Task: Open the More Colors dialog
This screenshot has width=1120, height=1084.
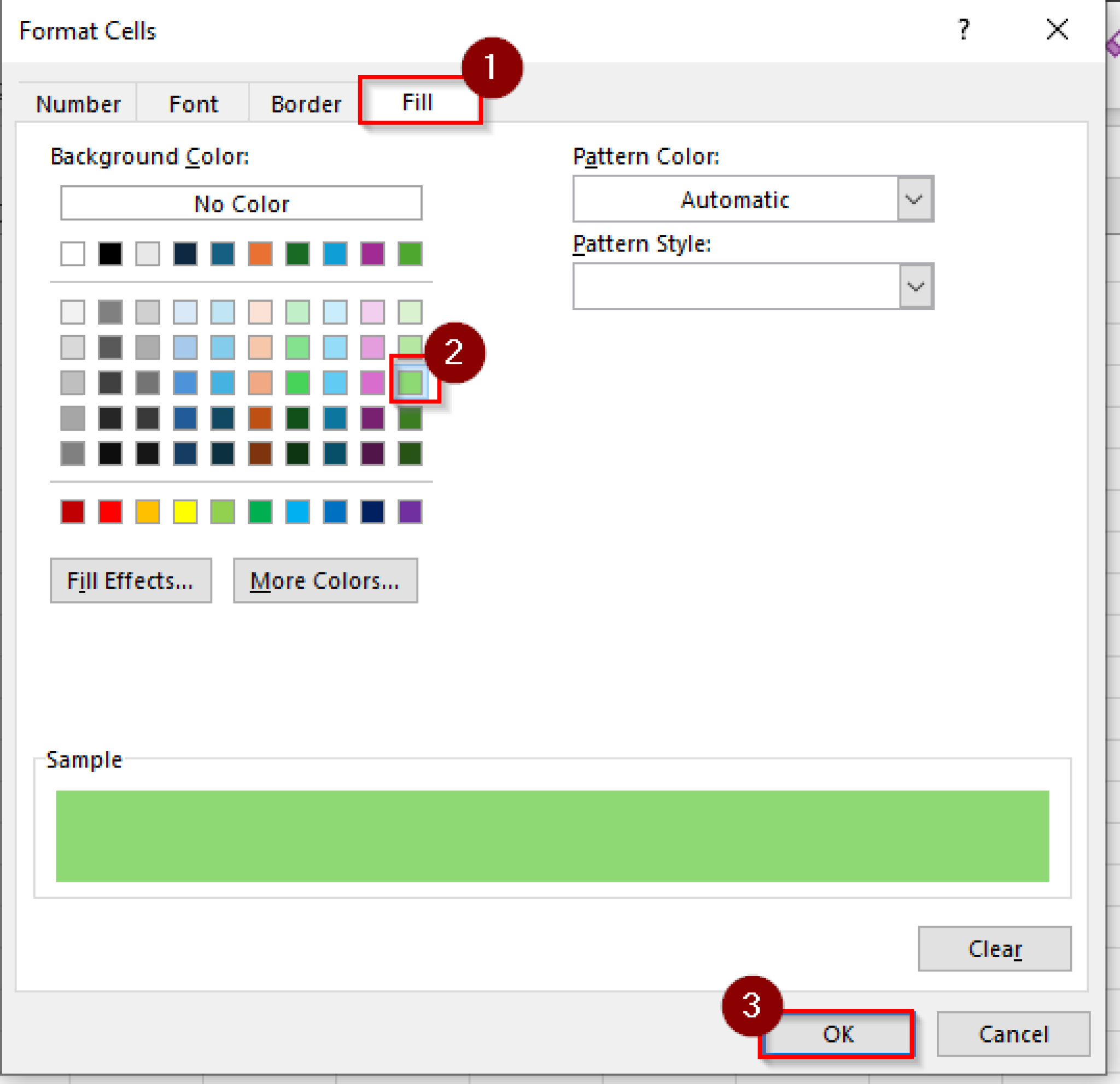Action: tap(325, 581)
